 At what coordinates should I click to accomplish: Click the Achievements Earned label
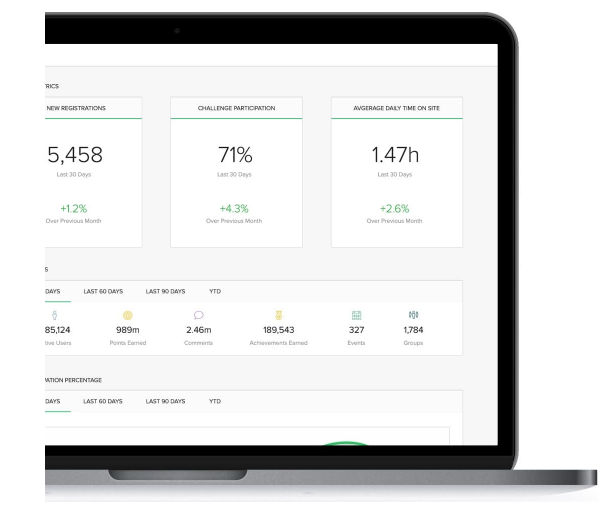coord(279,343)
